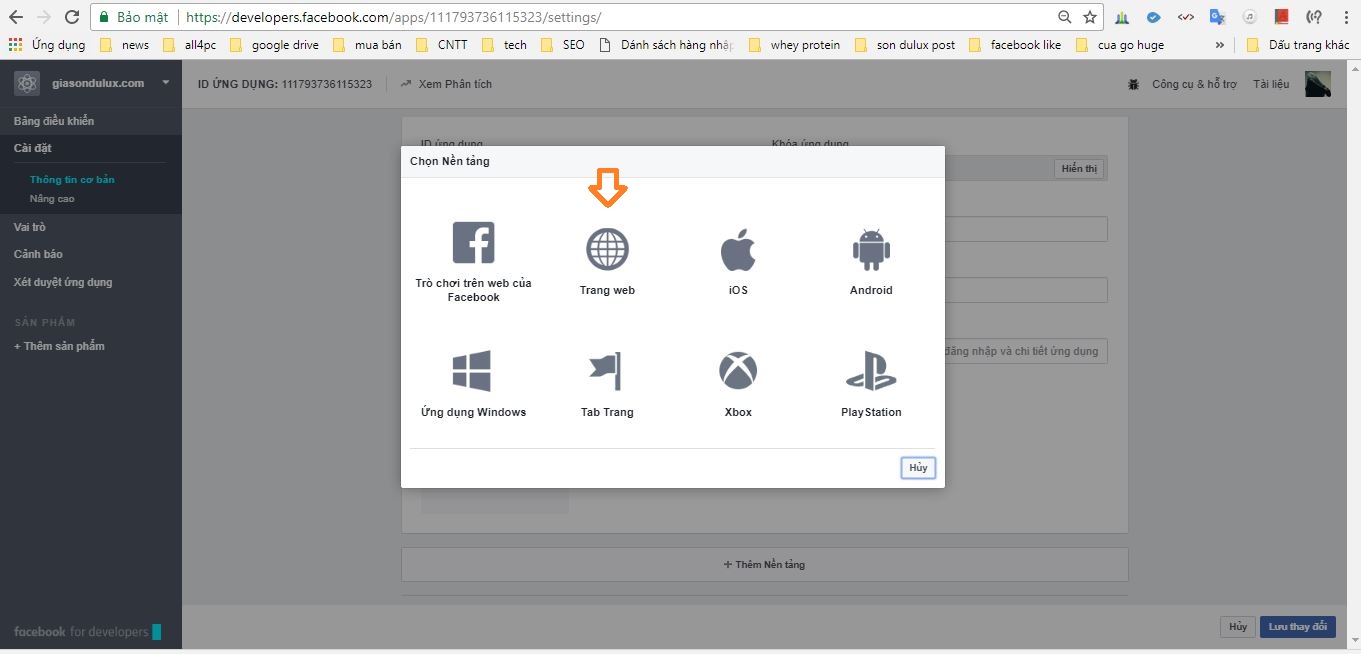Open Tài liệu documentation link
Viewport: 1361px width, 654px height.
(1271, 84)
